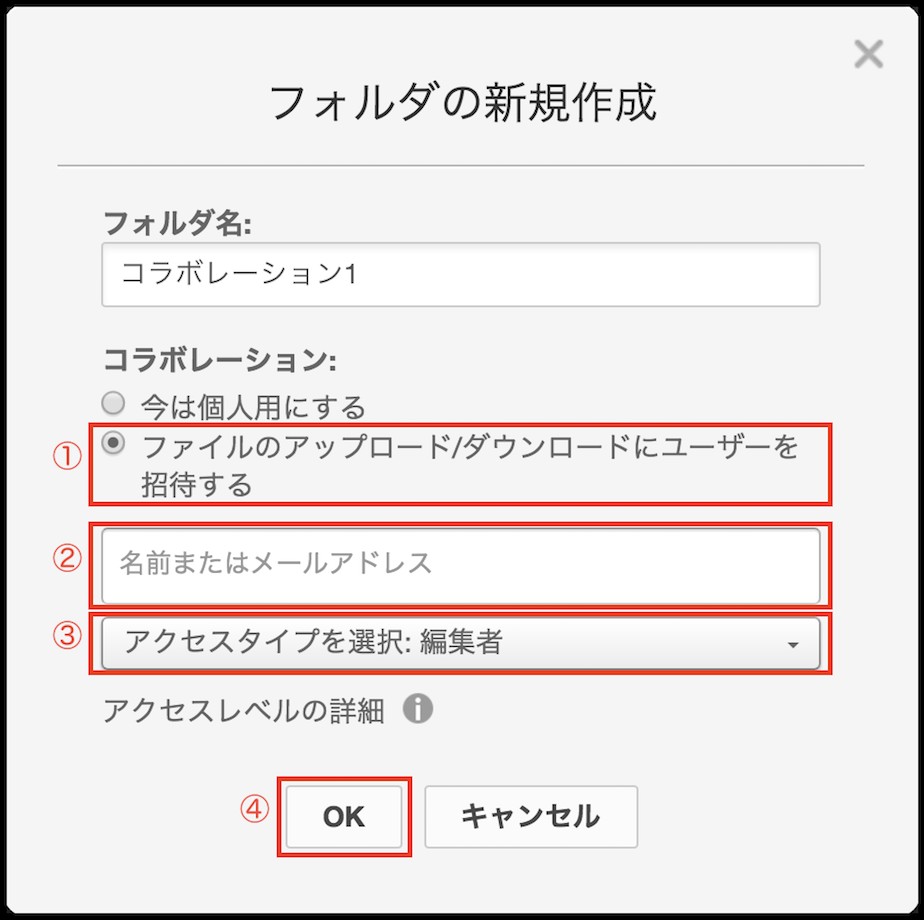This screenshot has width=924, height=920.
Task: Click the キャンセル button
Action: (530, 816)
